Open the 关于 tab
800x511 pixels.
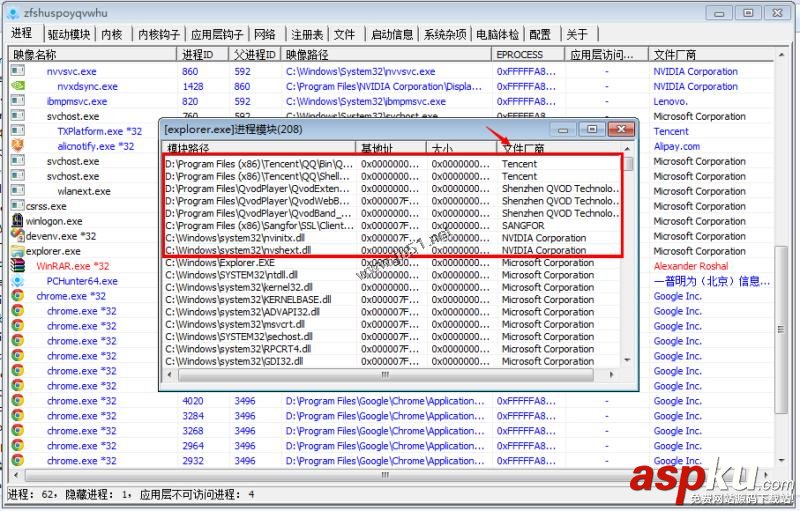[577, 35]
